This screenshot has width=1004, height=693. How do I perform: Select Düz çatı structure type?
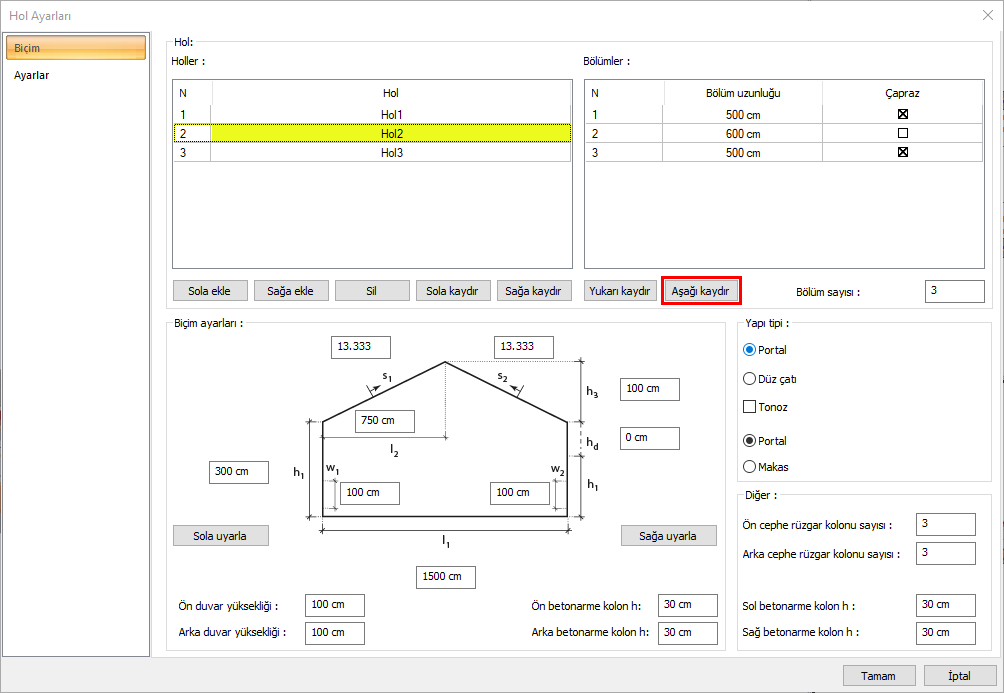pos(750,379)
